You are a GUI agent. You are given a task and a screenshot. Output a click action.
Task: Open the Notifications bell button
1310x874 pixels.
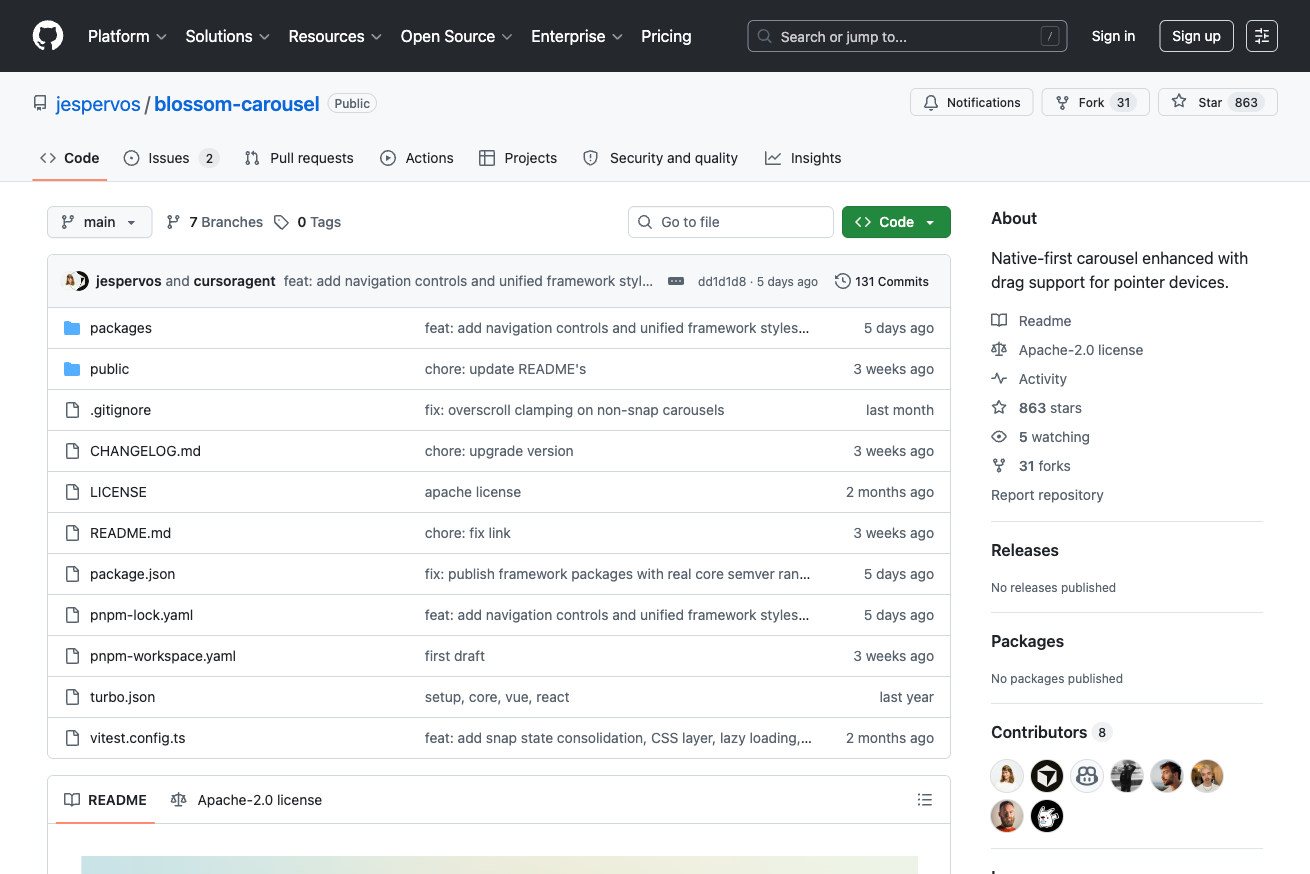[x=971, y=102]
